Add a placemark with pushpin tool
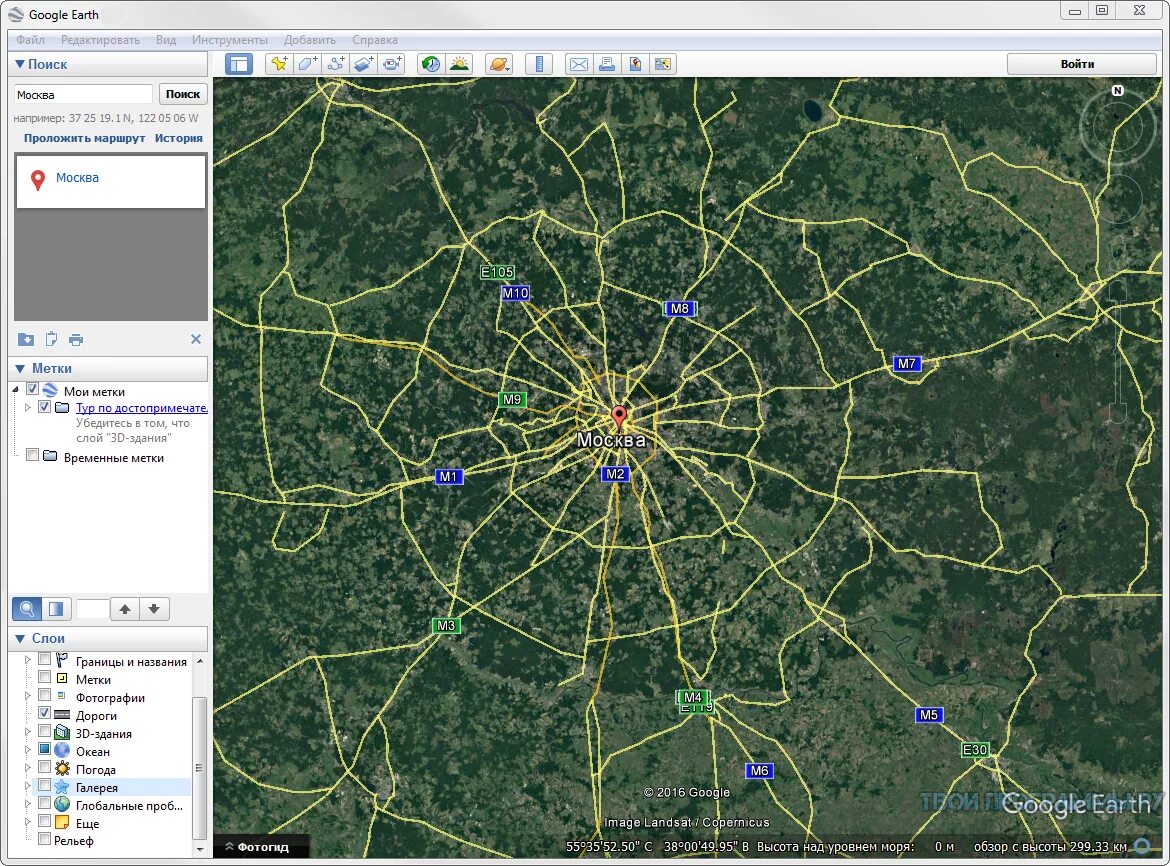1170x866 pixels. coord(279,64)
